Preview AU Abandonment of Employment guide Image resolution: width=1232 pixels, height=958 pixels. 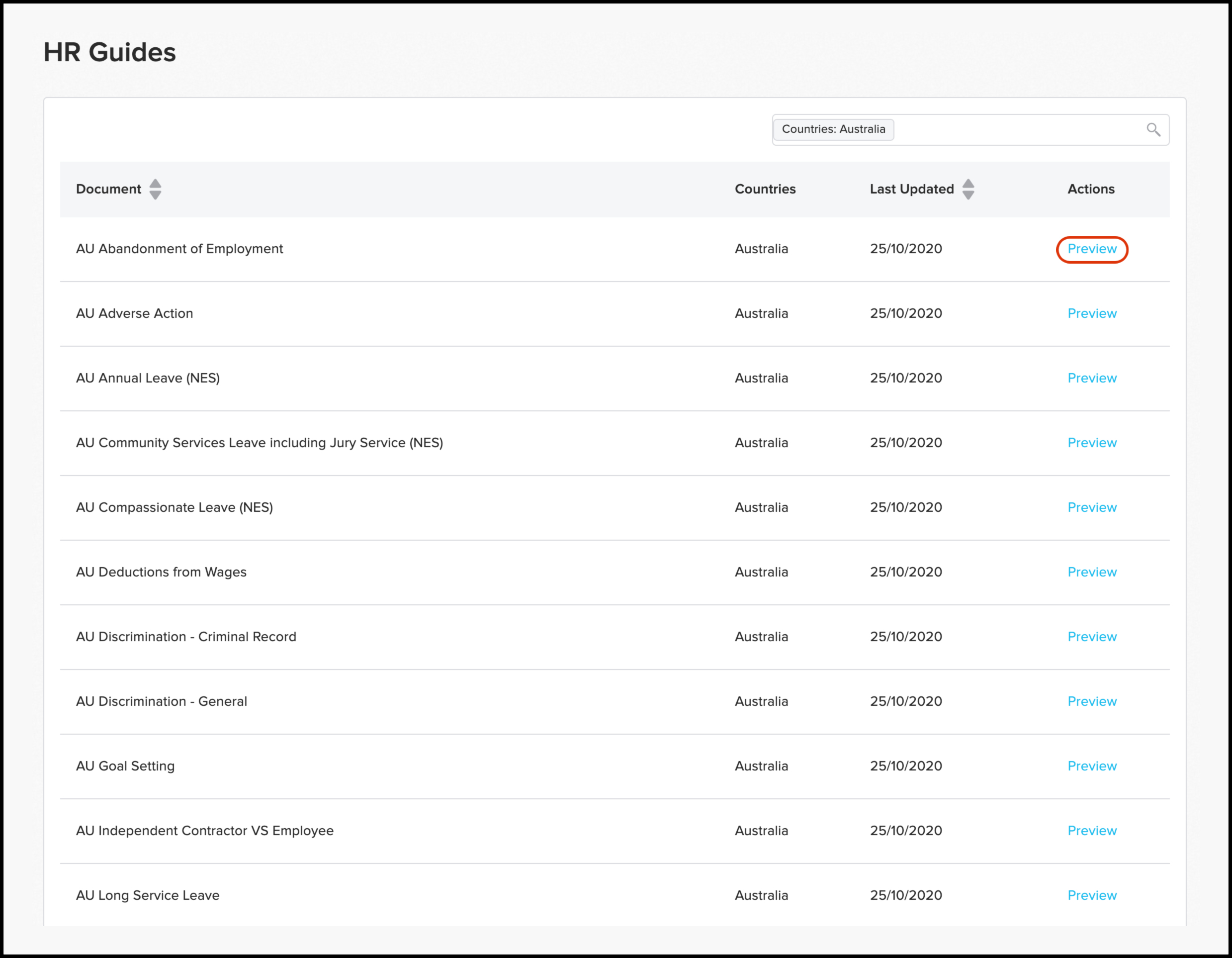(x=1091, y=249)
